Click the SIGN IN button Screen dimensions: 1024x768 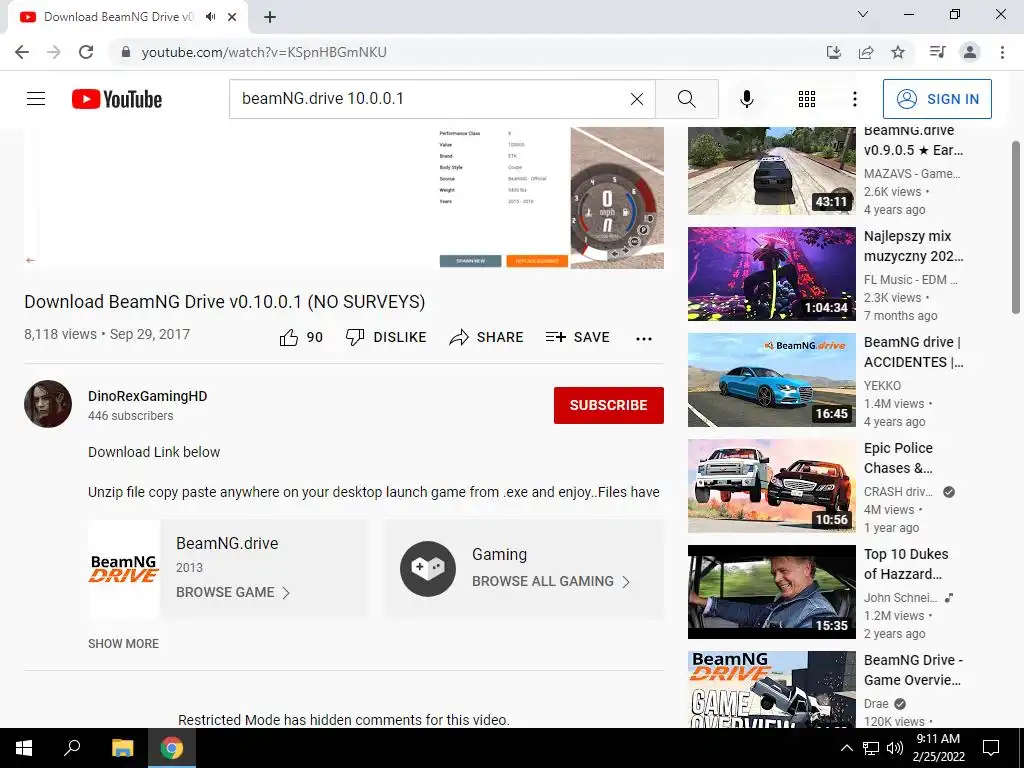(x=937, y=99)
